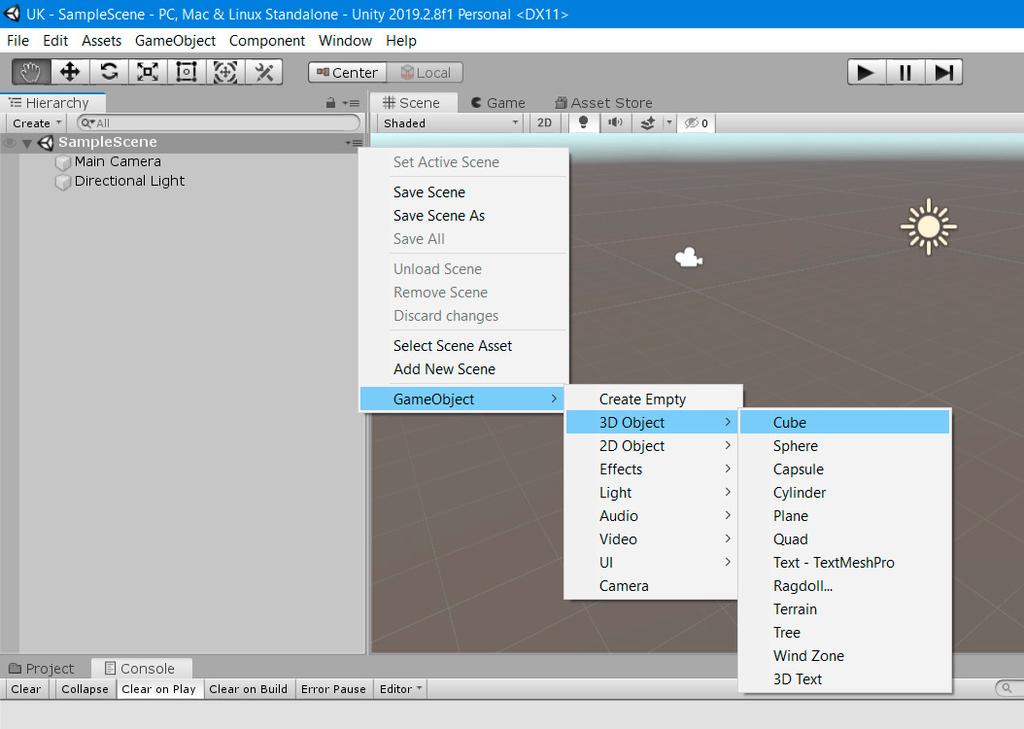The width and height of the screenshot is (1024, 729).
Task: Toggle scene lighting bulb icon
Action: [x=583, y=123]
